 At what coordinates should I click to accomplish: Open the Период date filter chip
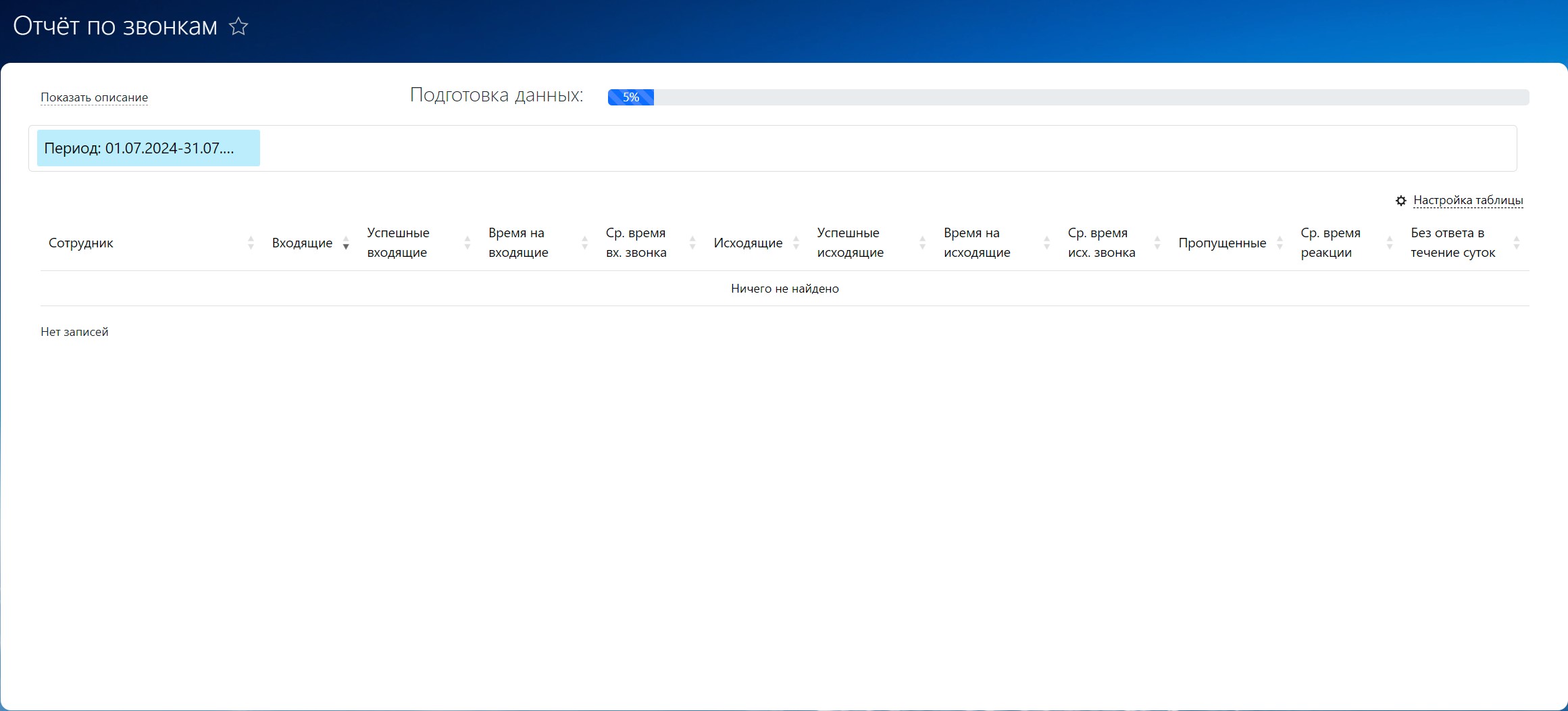pyautogui.click(x=148, y=148)
